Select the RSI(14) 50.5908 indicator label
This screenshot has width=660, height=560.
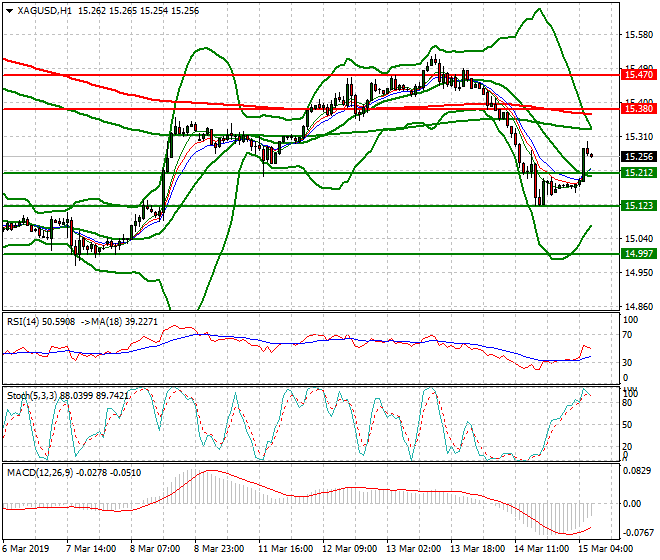point(41,322)
